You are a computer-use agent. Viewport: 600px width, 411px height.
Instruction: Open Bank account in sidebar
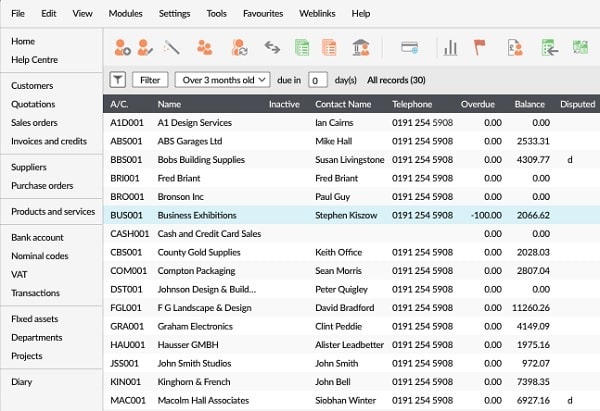pyautogui.click(x=38, y=238)
